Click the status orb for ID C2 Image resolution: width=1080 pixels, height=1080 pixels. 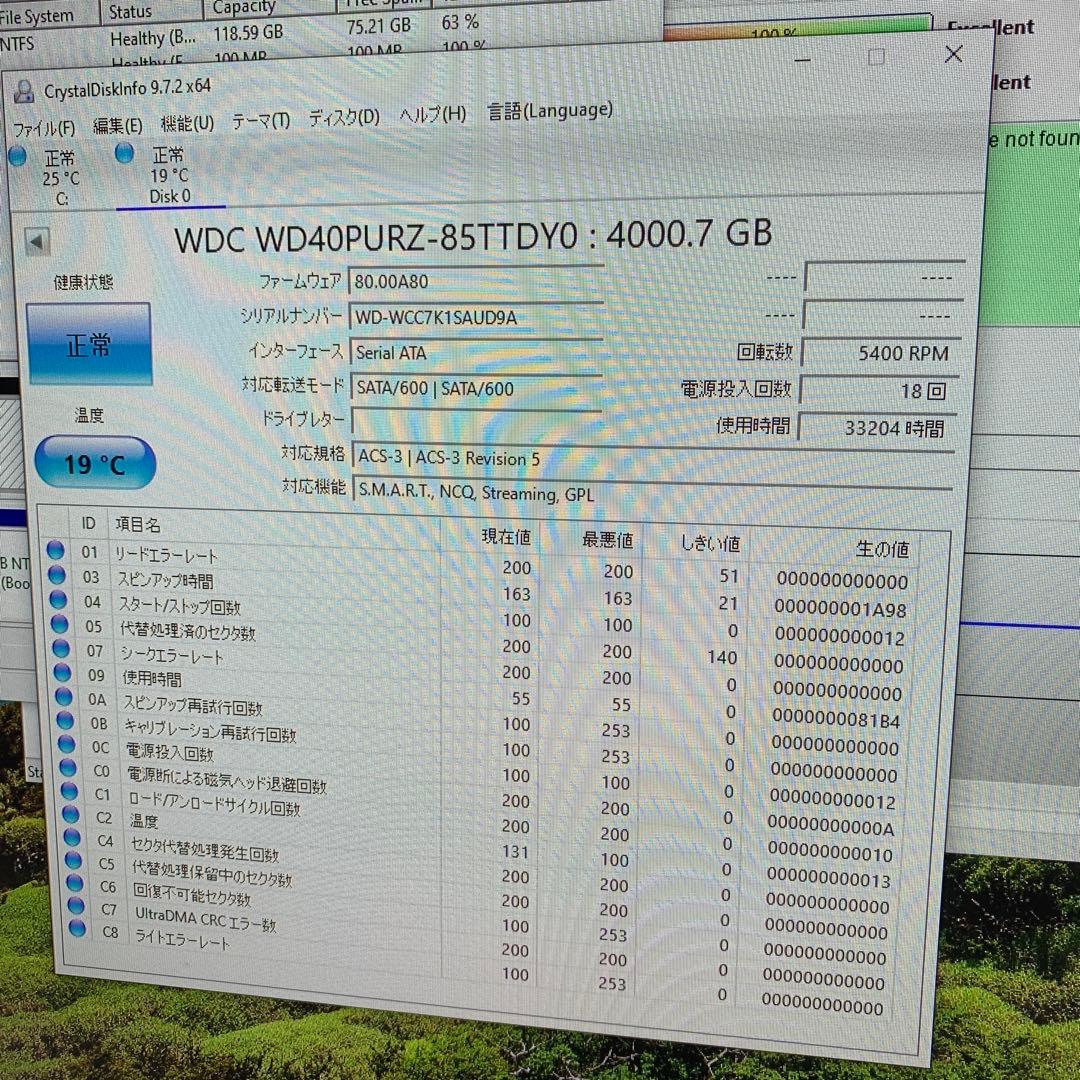[71, 815]
